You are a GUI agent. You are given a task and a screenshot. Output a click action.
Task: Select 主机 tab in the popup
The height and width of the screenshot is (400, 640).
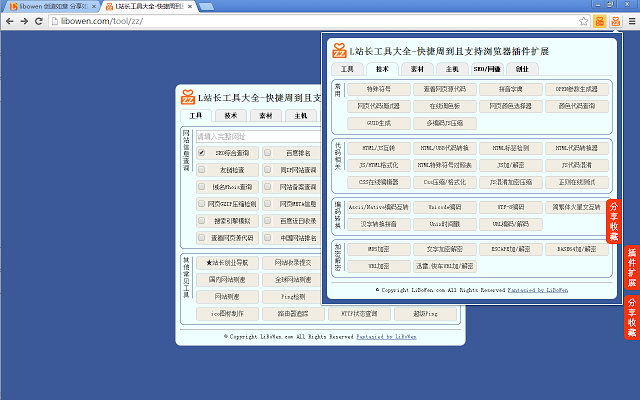(x=452, y=69)
